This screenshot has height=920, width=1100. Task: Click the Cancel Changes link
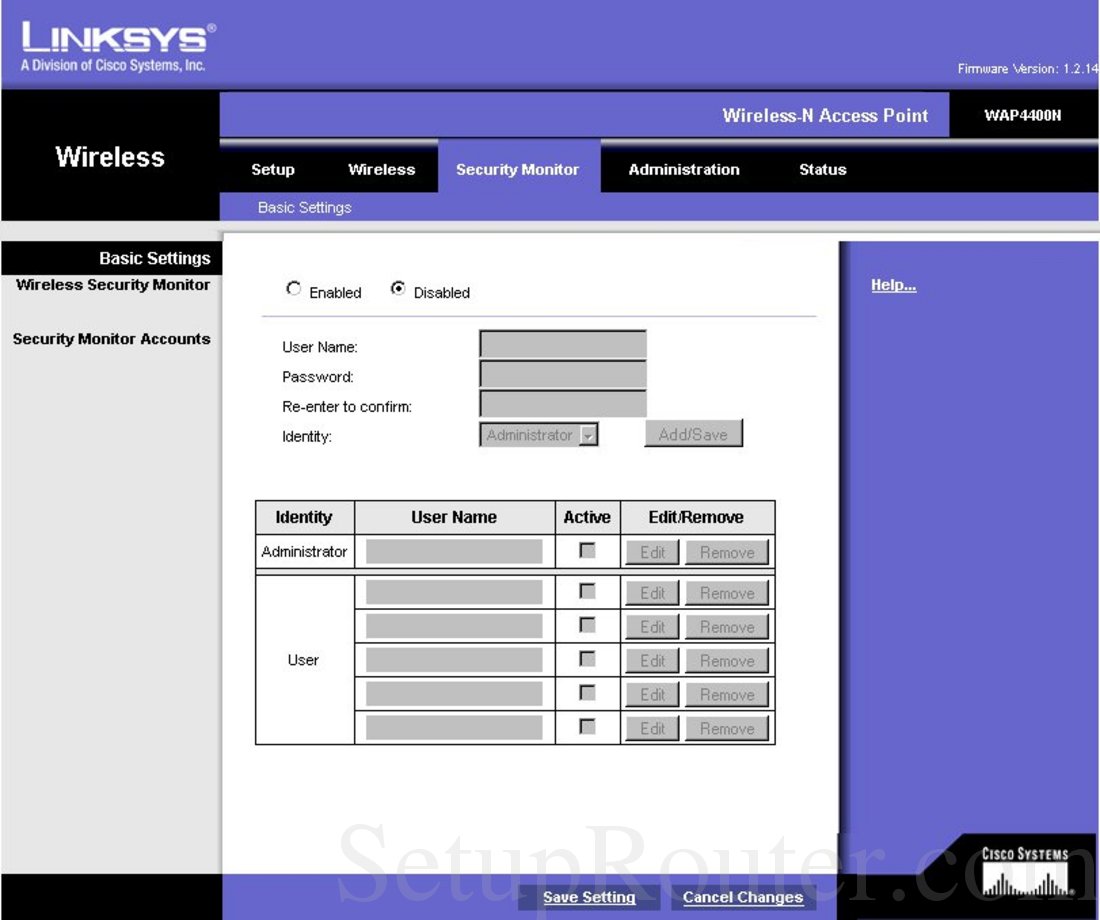[743, 897]
